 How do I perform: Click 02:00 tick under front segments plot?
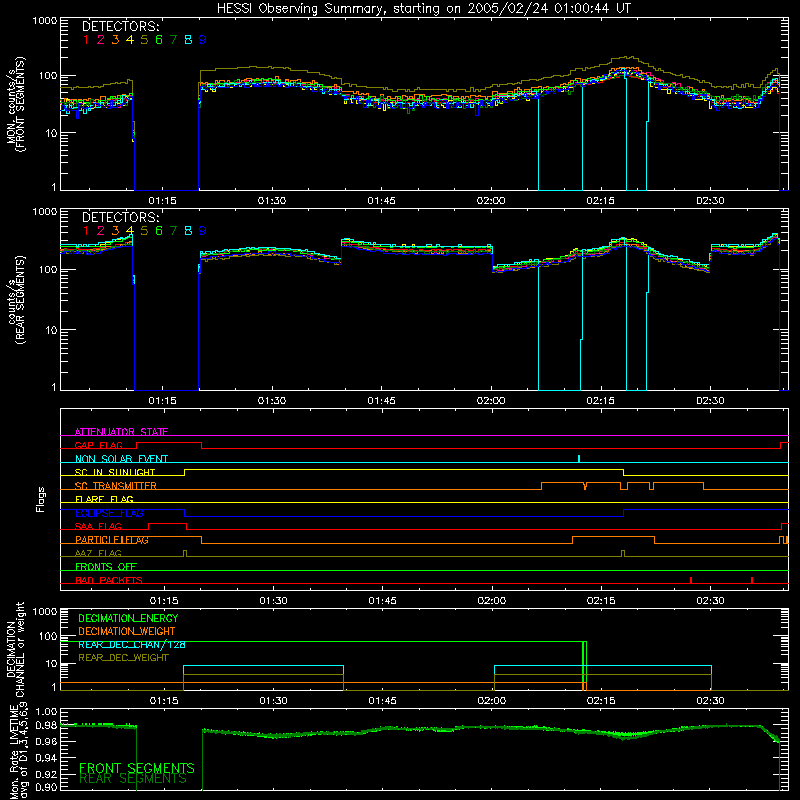491,201
